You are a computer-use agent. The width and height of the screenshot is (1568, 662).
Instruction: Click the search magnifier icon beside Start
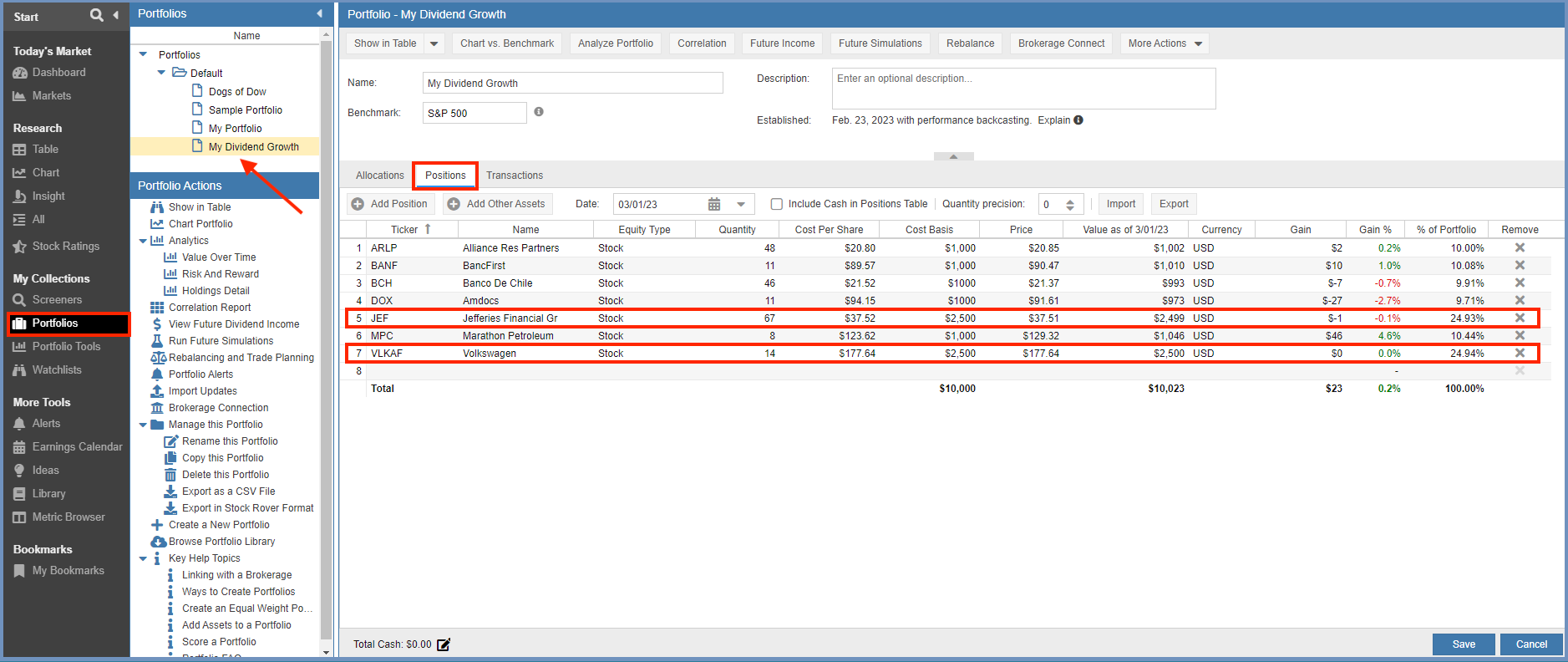[x=97, y=15]
